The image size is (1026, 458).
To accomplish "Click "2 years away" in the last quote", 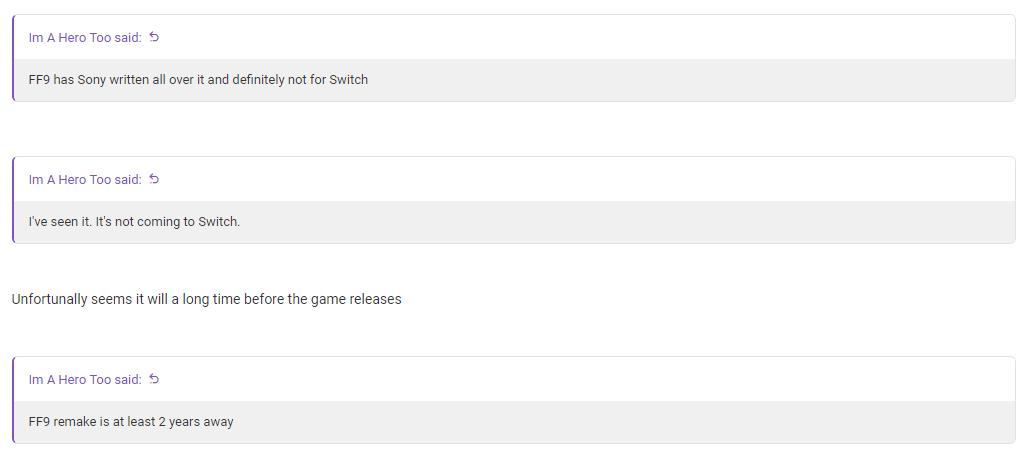I will pos(196,422).
